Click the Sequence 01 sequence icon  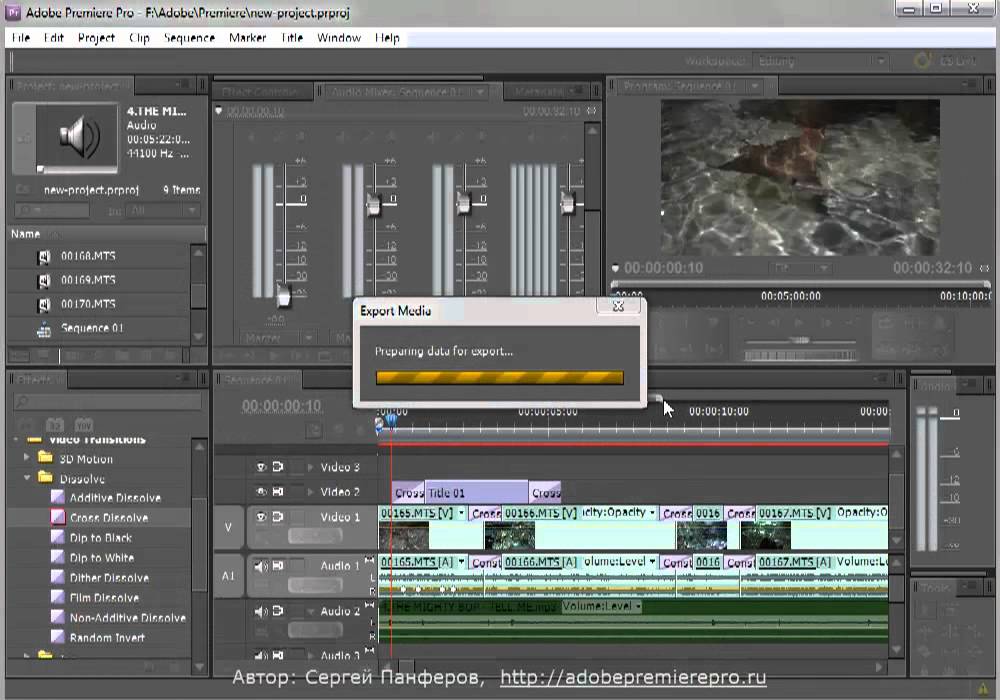point(44,329)
